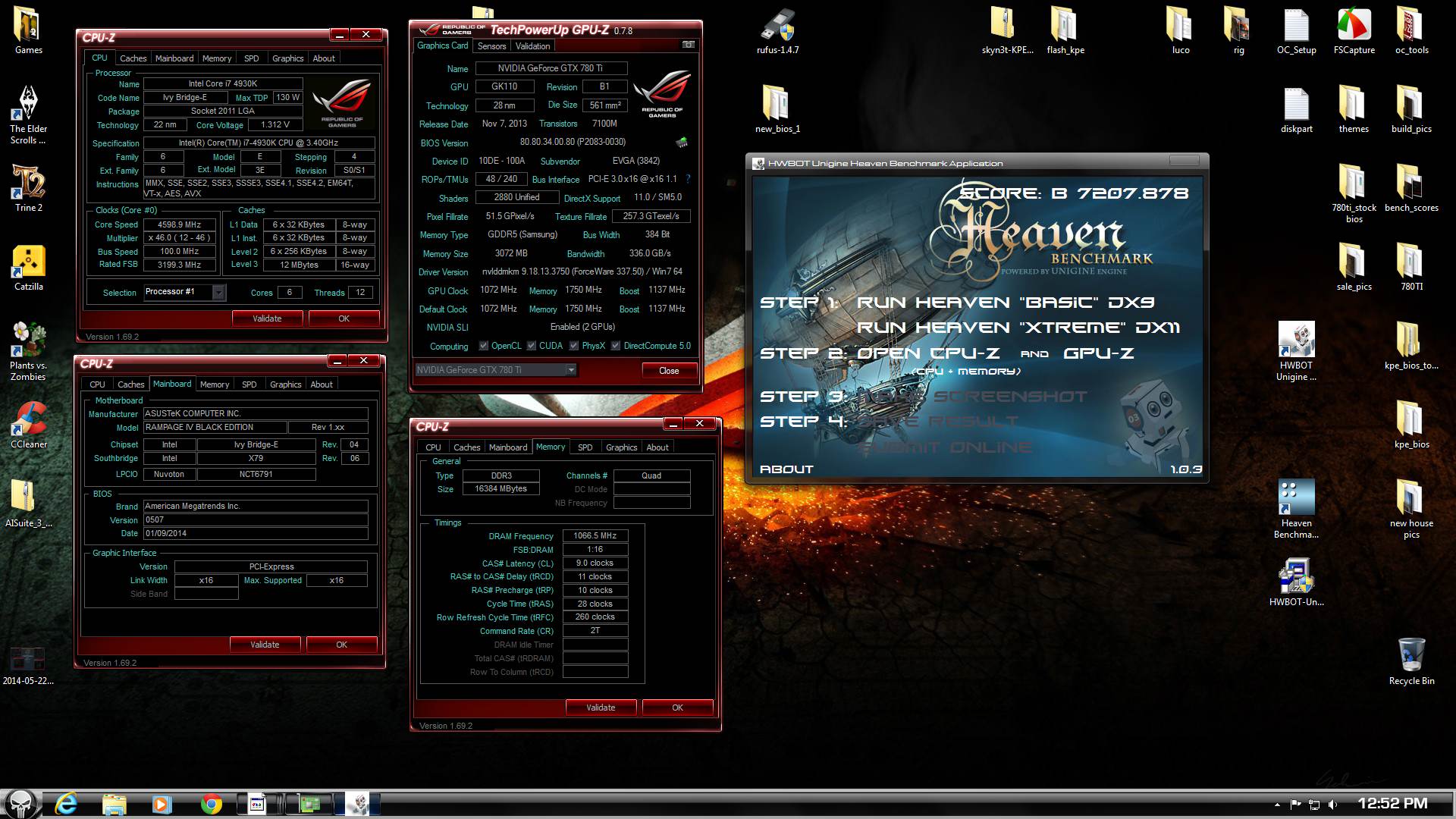Open Graphics tab in the Mainboard CPU-Z window

286,384
